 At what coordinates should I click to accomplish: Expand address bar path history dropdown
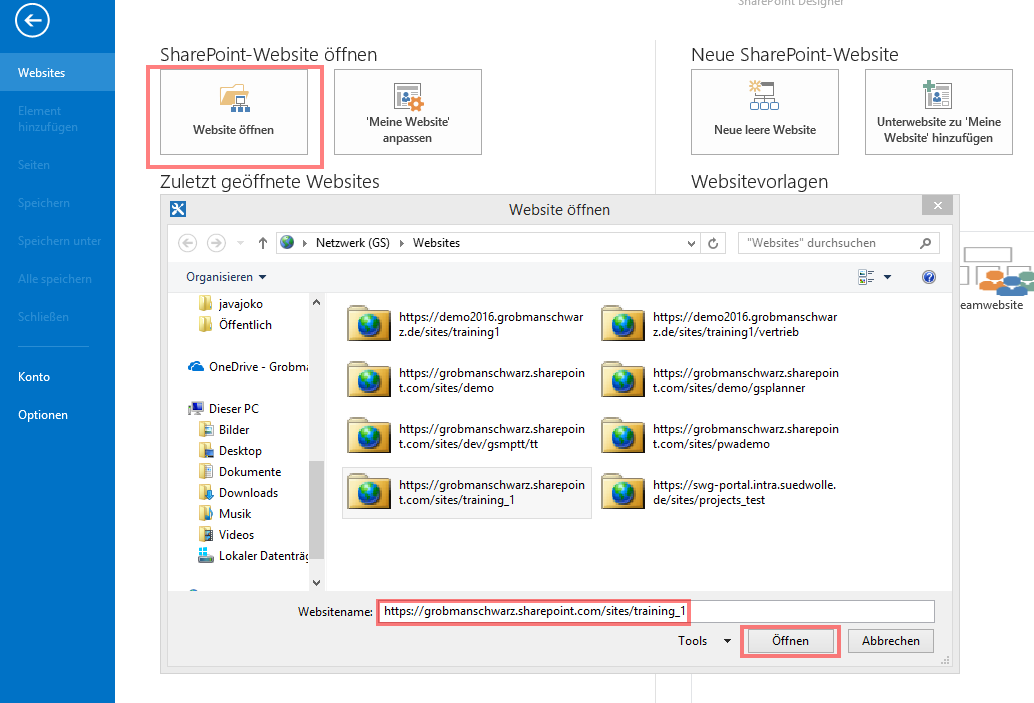click(692, 243)
